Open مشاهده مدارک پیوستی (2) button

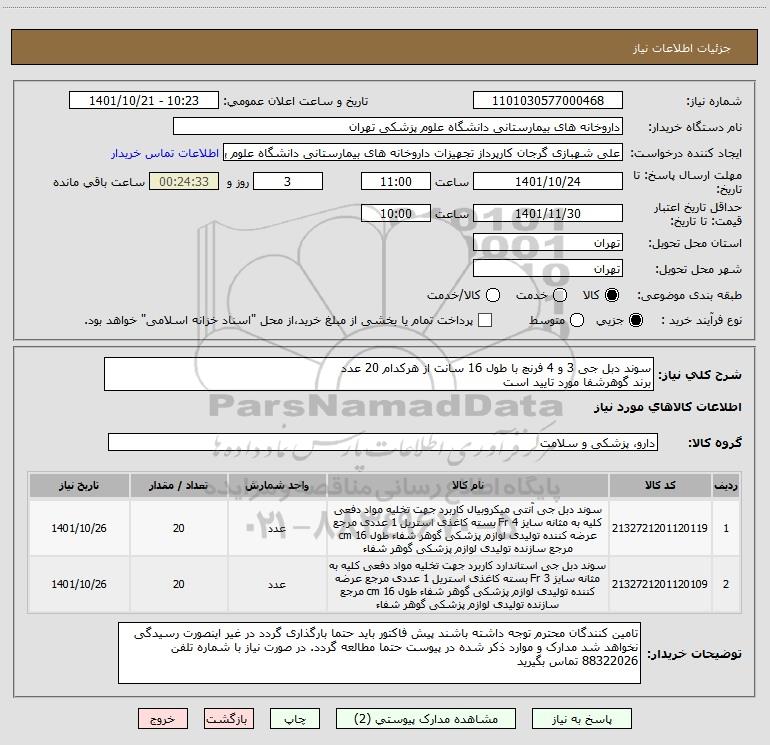[x=426, y=719]
